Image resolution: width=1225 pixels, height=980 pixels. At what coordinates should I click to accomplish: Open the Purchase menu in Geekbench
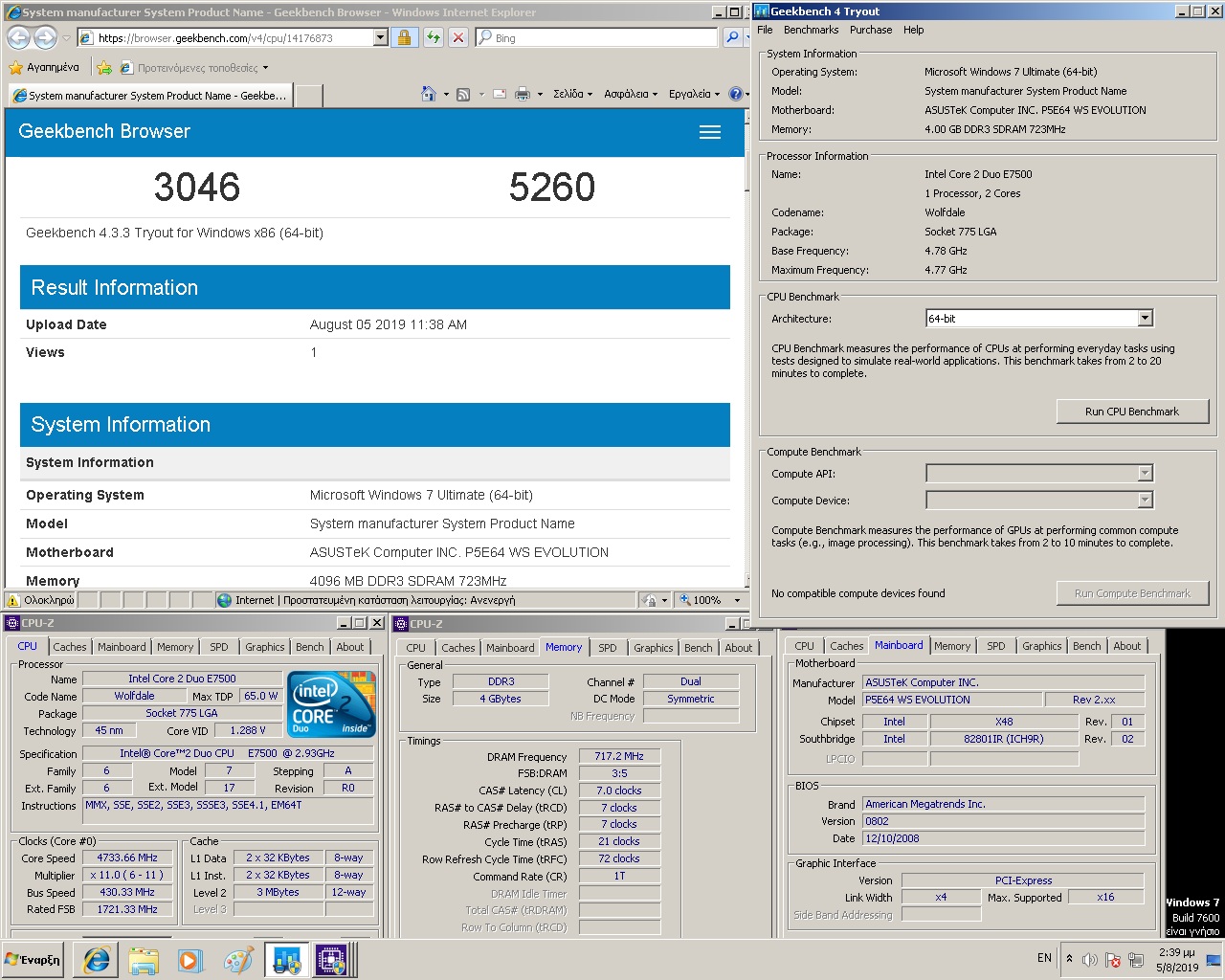871,30
